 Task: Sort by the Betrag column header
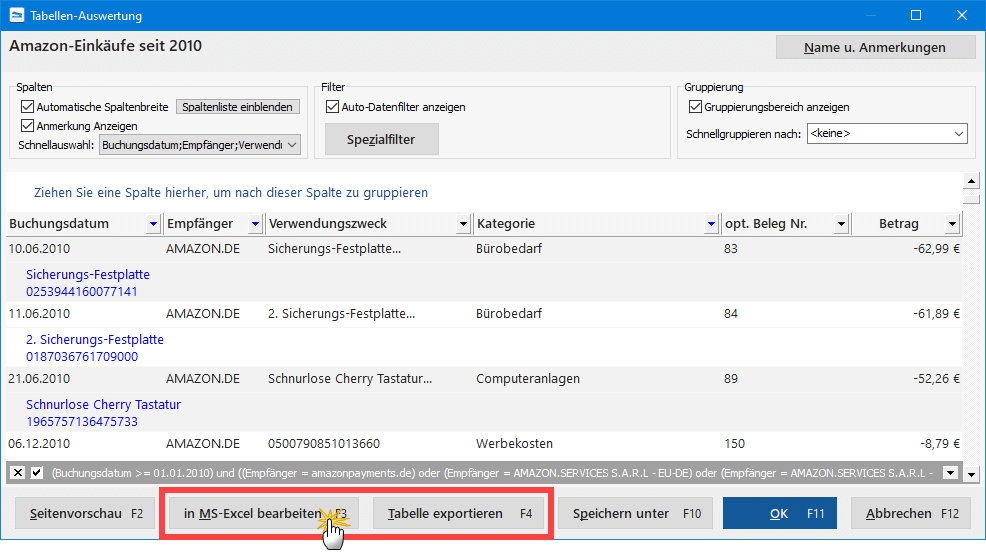click(x=899, y=223)
